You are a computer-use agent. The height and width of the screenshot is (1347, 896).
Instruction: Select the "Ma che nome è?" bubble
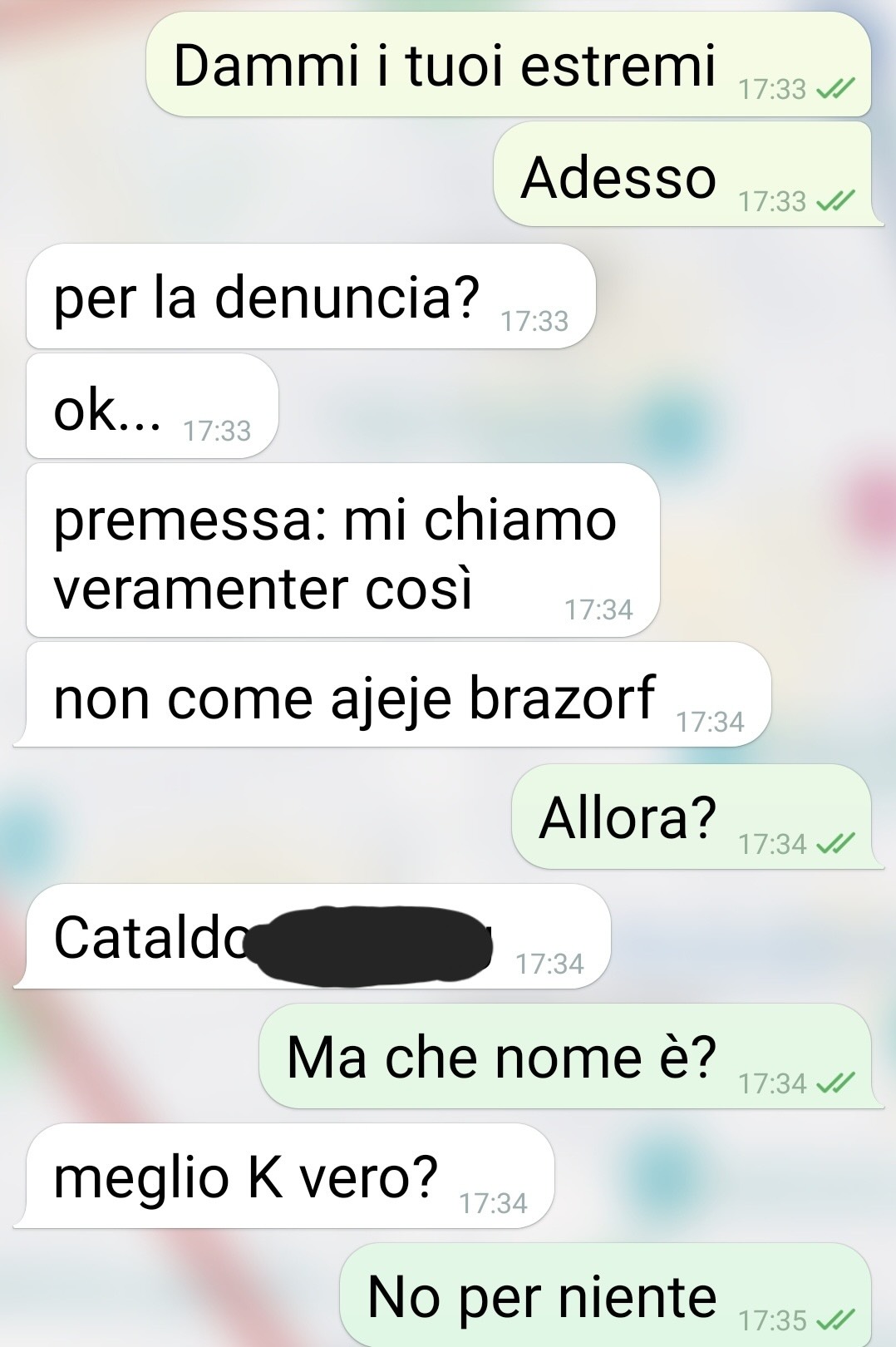(x=571, y=1056)
